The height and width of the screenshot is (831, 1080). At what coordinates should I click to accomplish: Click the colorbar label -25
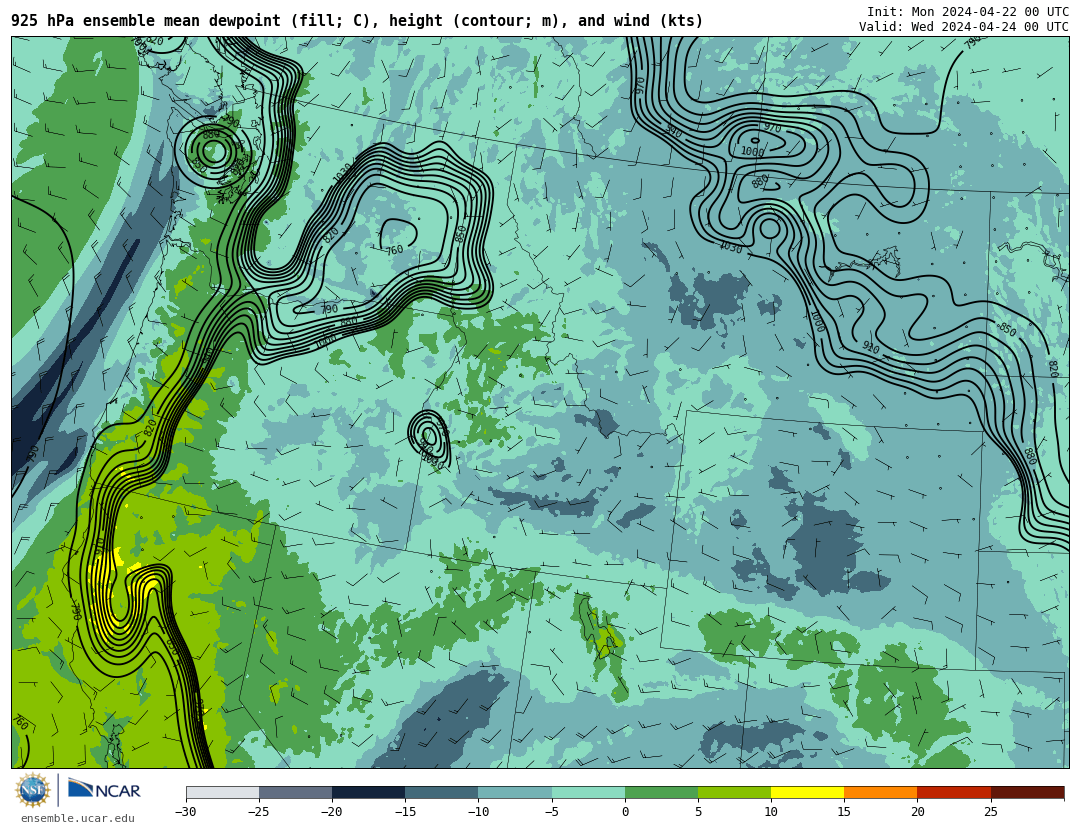(x=259, y=812)
